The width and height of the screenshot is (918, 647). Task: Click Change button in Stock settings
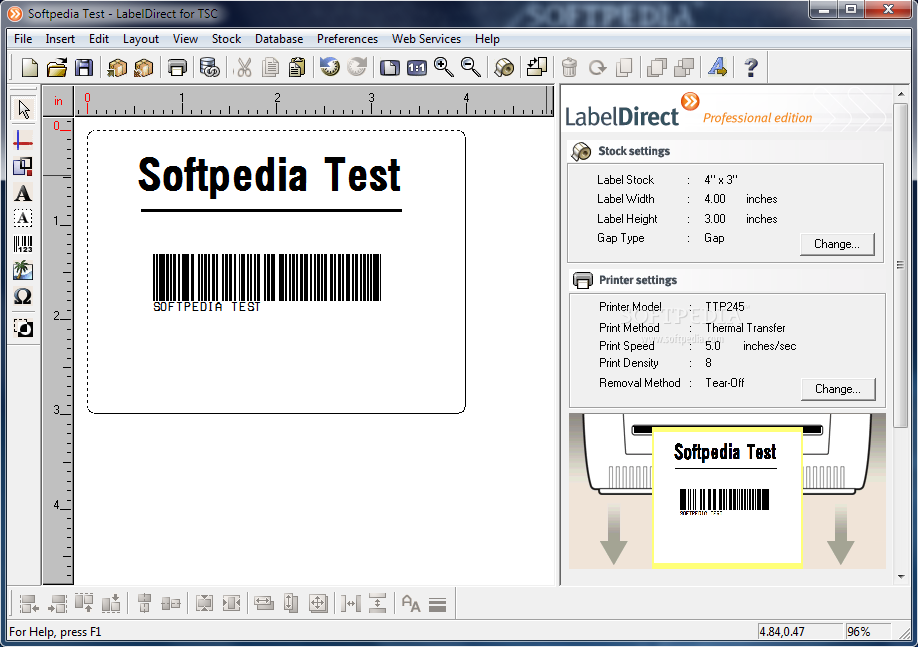(x=837, y=244)
